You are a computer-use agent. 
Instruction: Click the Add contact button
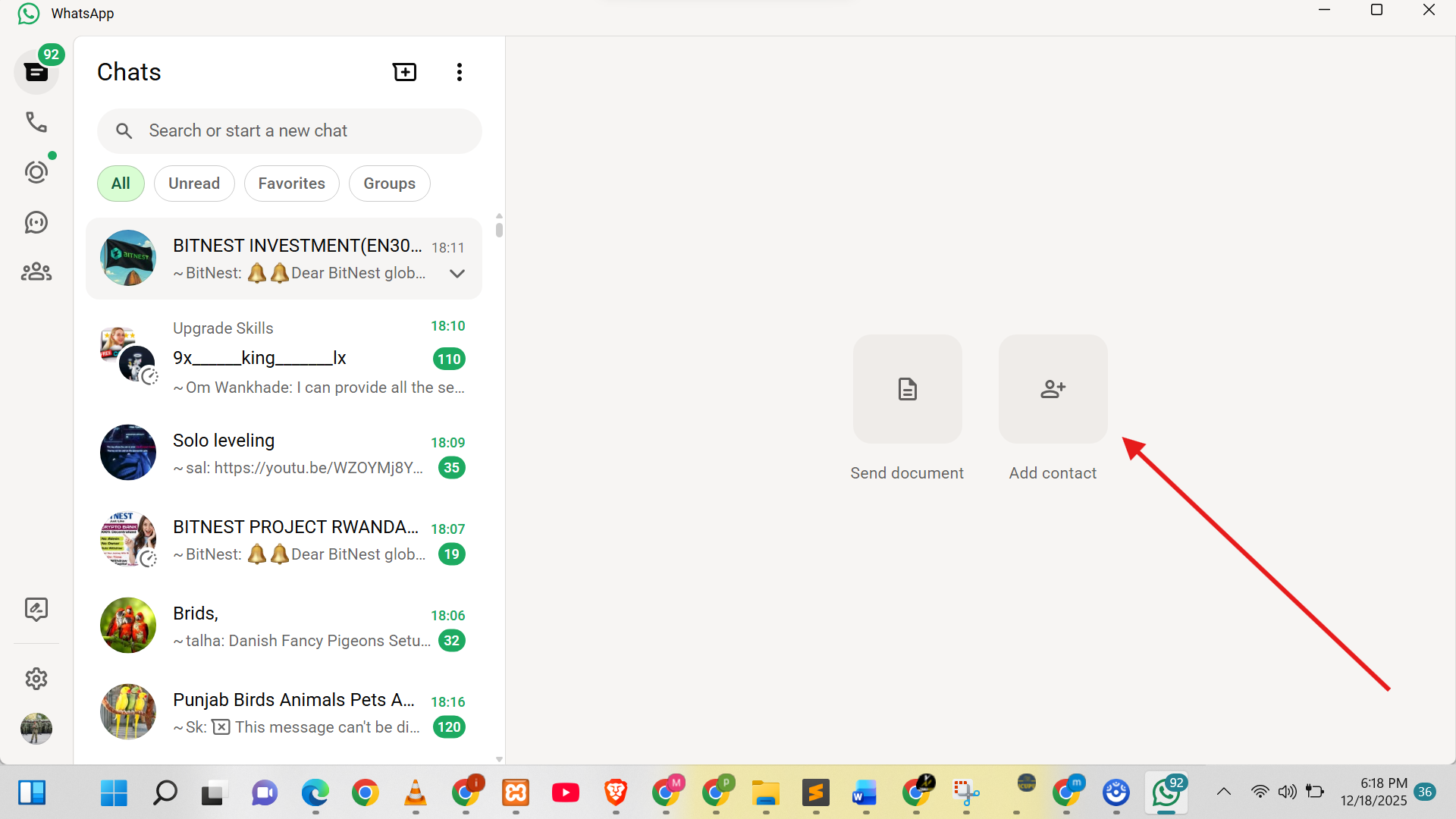click(1052, 389)
